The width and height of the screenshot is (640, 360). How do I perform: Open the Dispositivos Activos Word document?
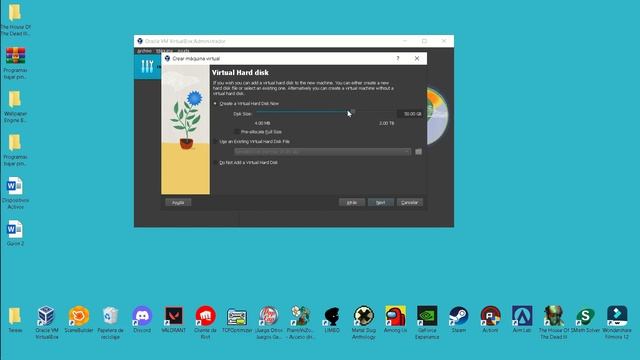(15, 193)
